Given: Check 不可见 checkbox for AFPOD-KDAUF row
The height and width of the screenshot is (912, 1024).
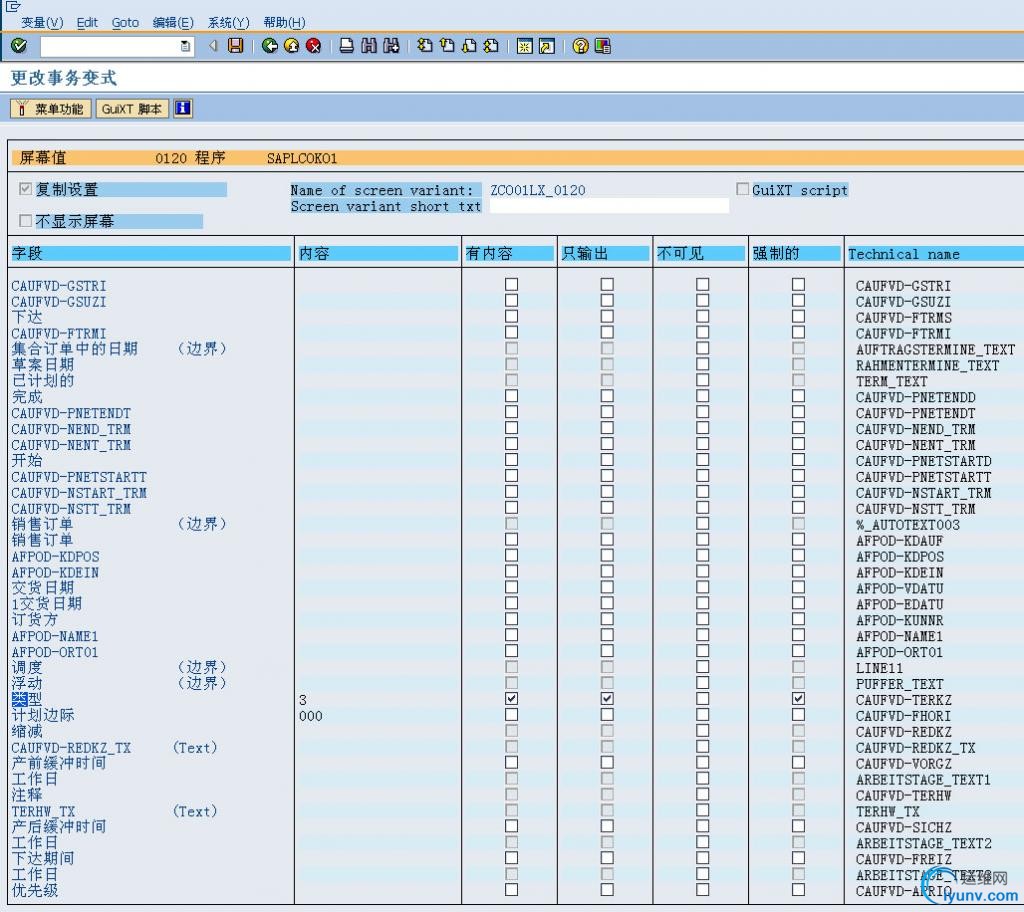Looking at the screenshot, I should (x=703, y=539).
